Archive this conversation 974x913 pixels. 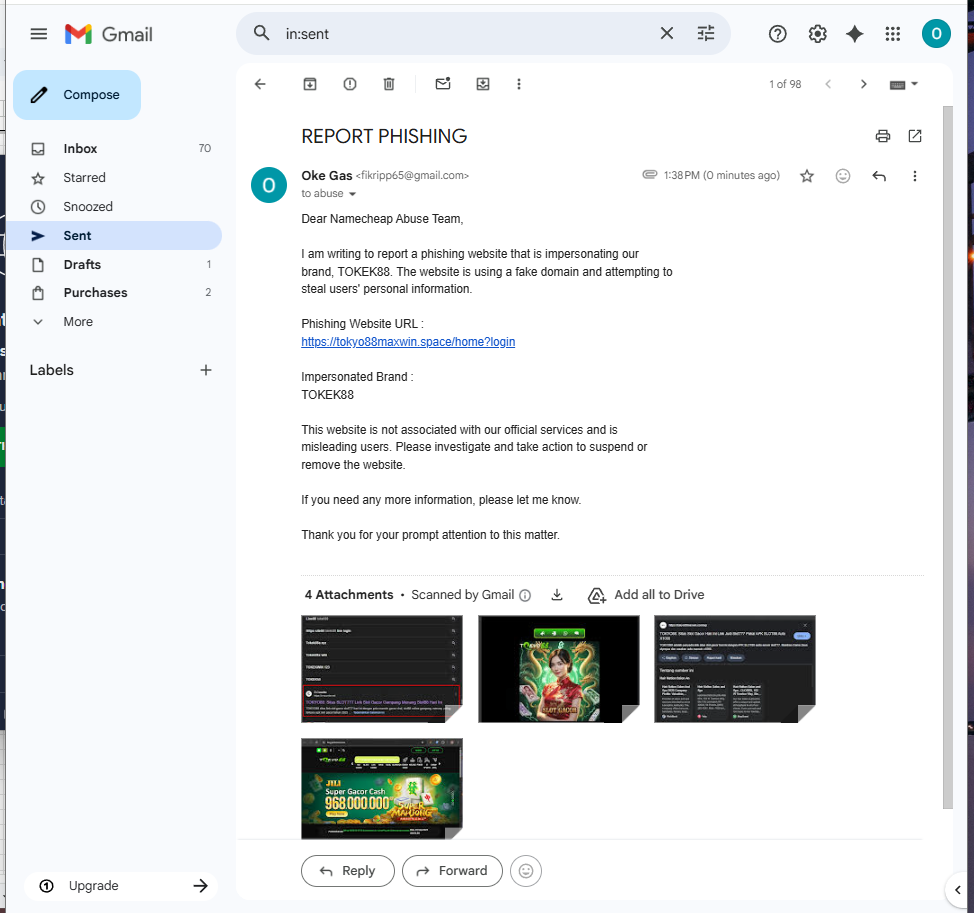[x=310, y=84]
